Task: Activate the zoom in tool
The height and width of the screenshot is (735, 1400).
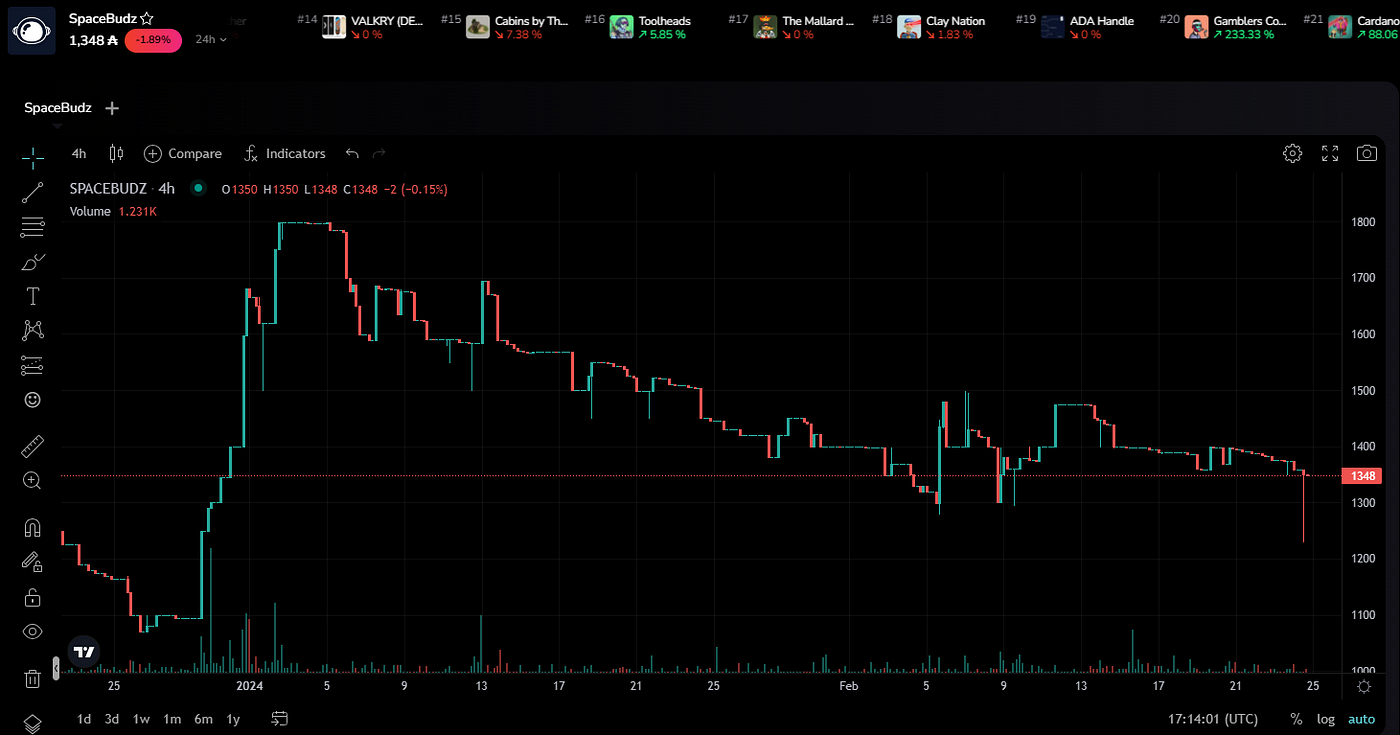Action: point(32,481)
